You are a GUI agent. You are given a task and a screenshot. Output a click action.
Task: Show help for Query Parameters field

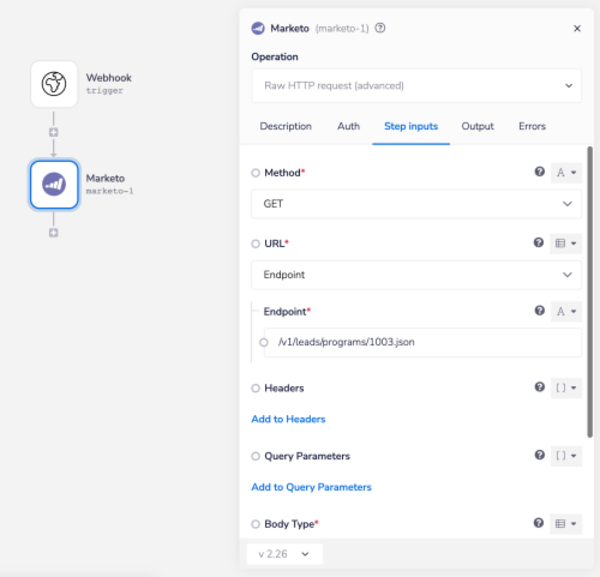coord(540,455)
